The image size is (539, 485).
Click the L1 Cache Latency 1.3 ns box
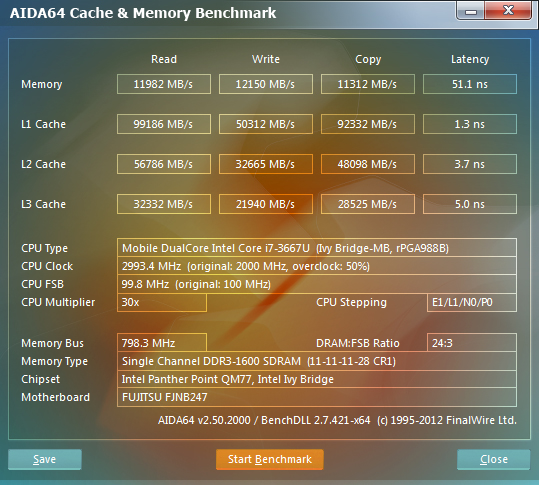coord(470,124)
